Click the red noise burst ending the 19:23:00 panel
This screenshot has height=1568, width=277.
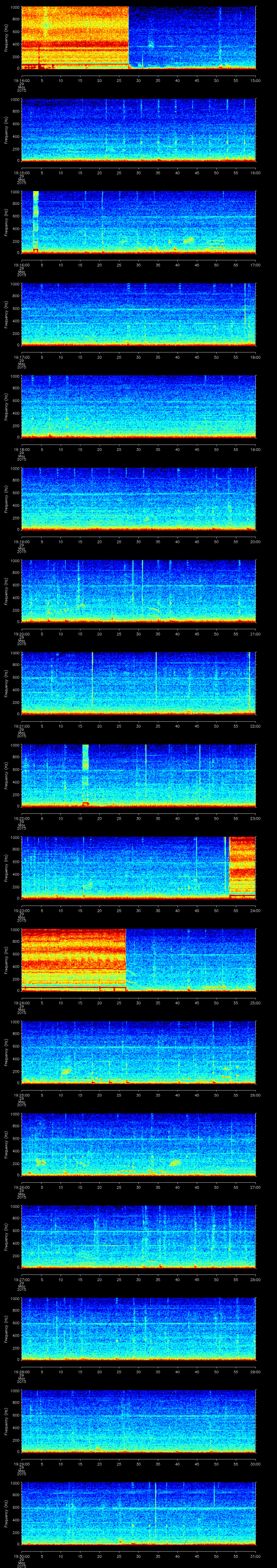coord(242,868)
